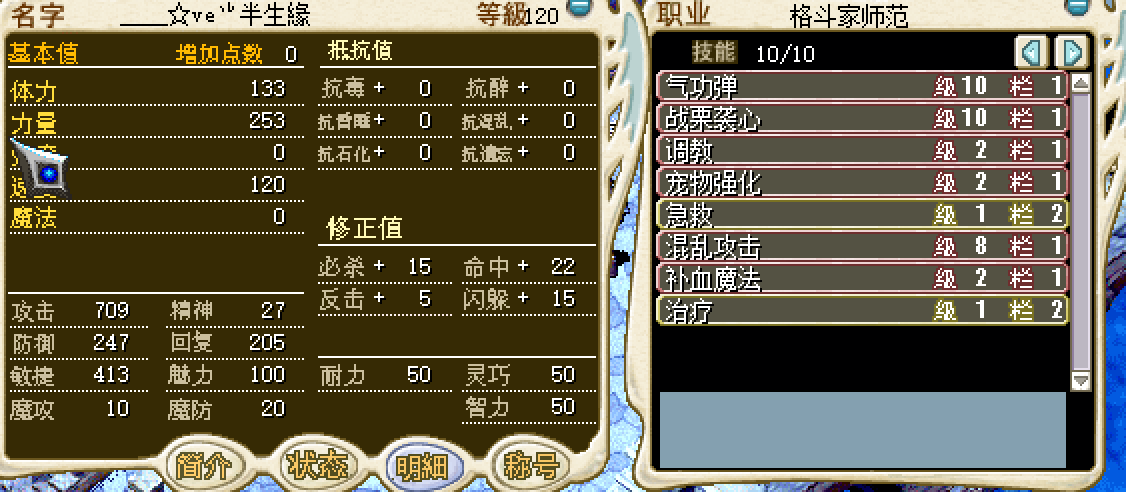
Task: Click the right arrow skill page button
Action: [x=1073, y=52]
